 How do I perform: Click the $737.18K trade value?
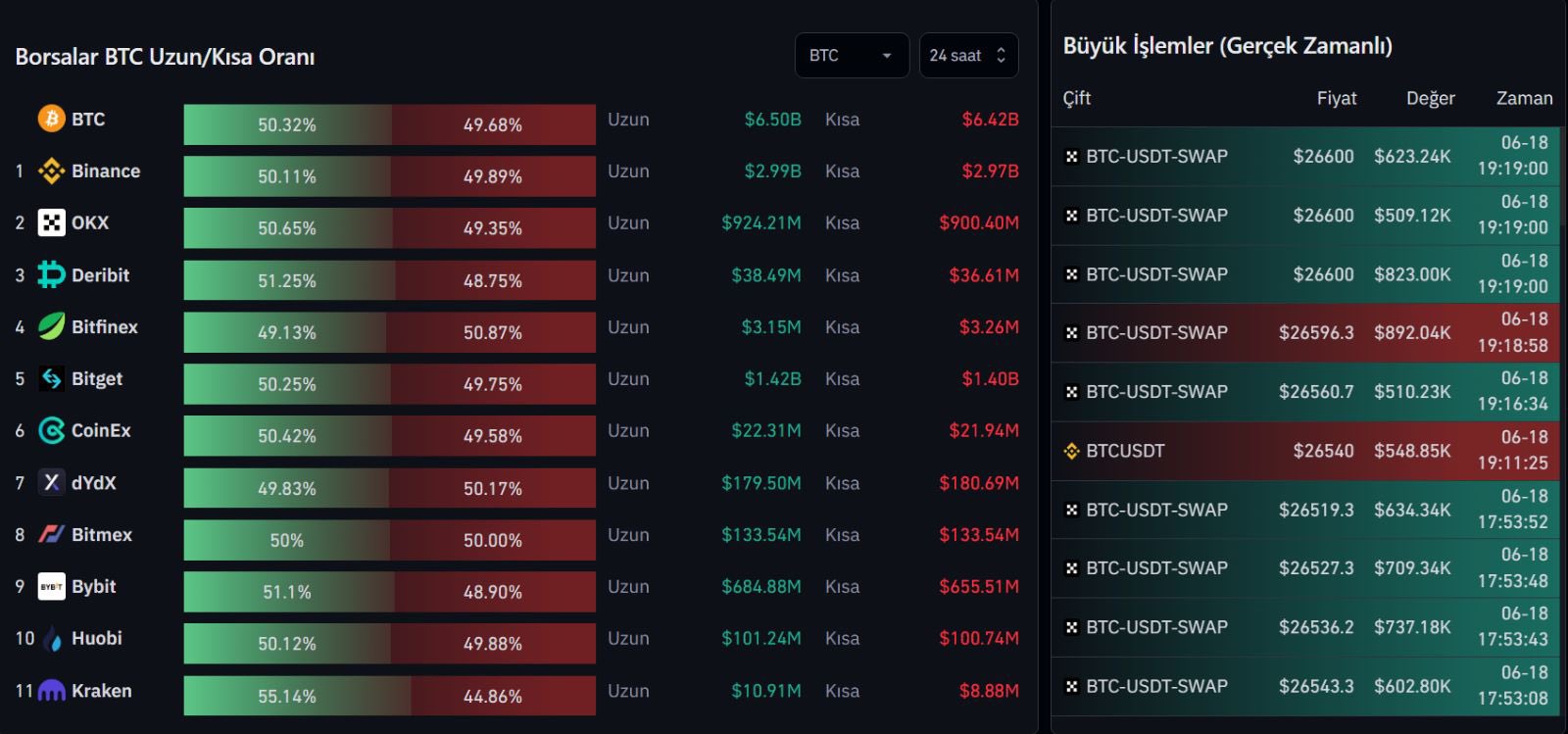click(x=1412, y=626)
